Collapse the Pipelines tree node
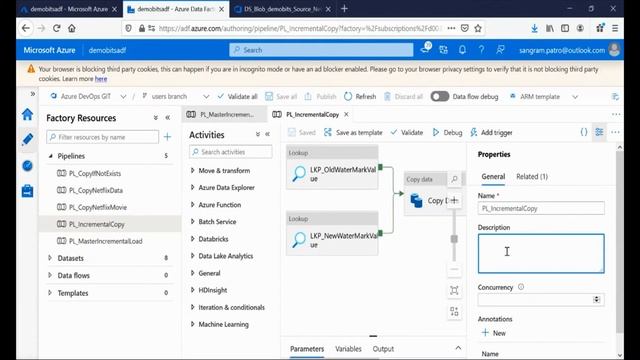The height and width of the screenshot is (360, 640). click(51, 156)
